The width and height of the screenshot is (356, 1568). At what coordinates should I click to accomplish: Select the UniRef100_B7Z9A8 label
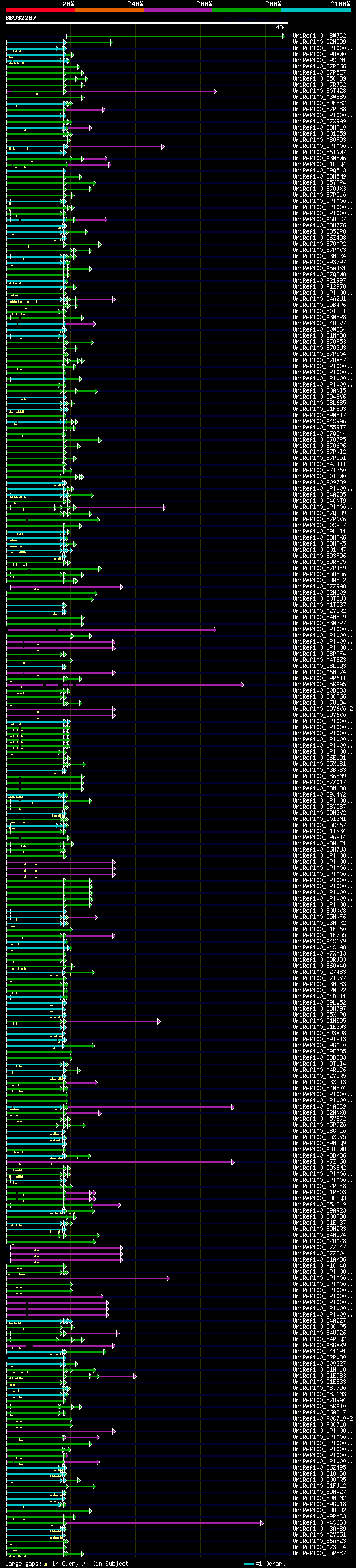pos(319,586)
